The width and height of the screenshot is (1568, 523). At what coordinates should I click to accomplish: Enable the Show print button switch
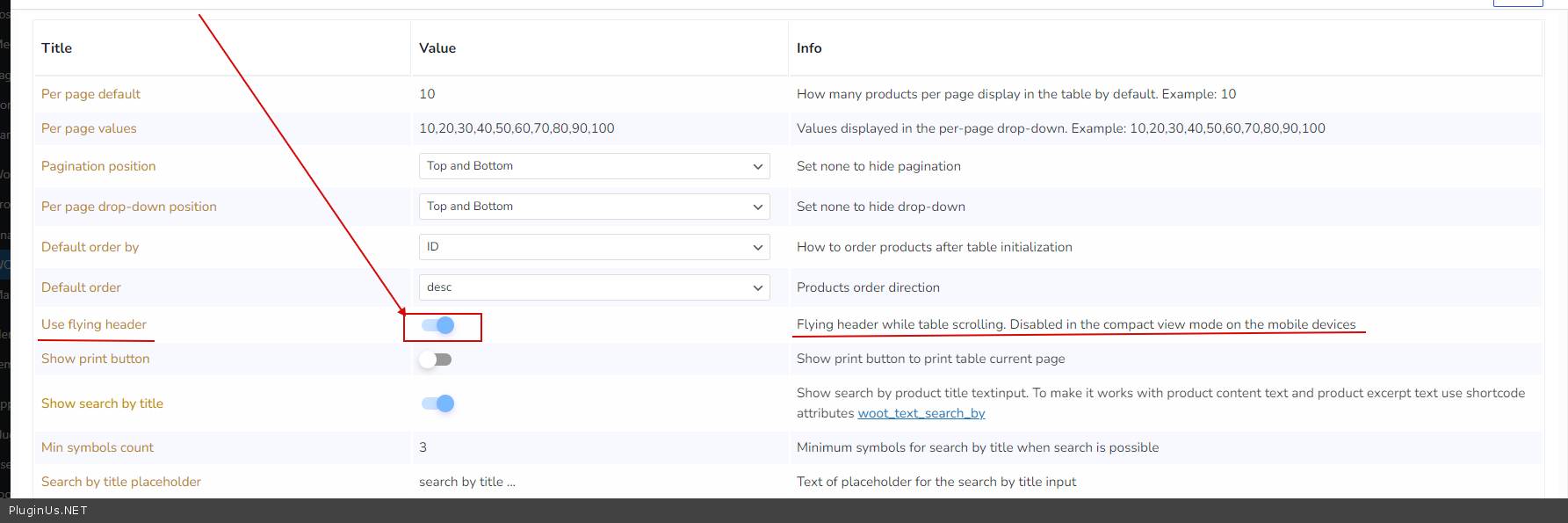[436, 360]
